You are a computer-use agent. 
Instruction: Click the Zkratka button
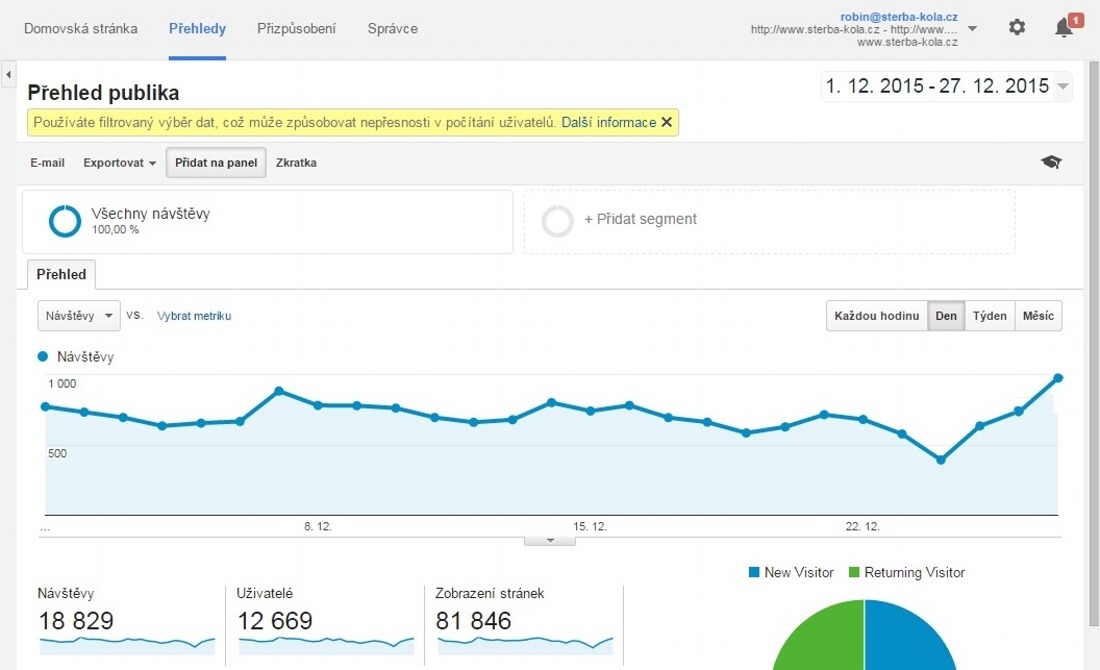pyautogui.click(x=296, y=163)
